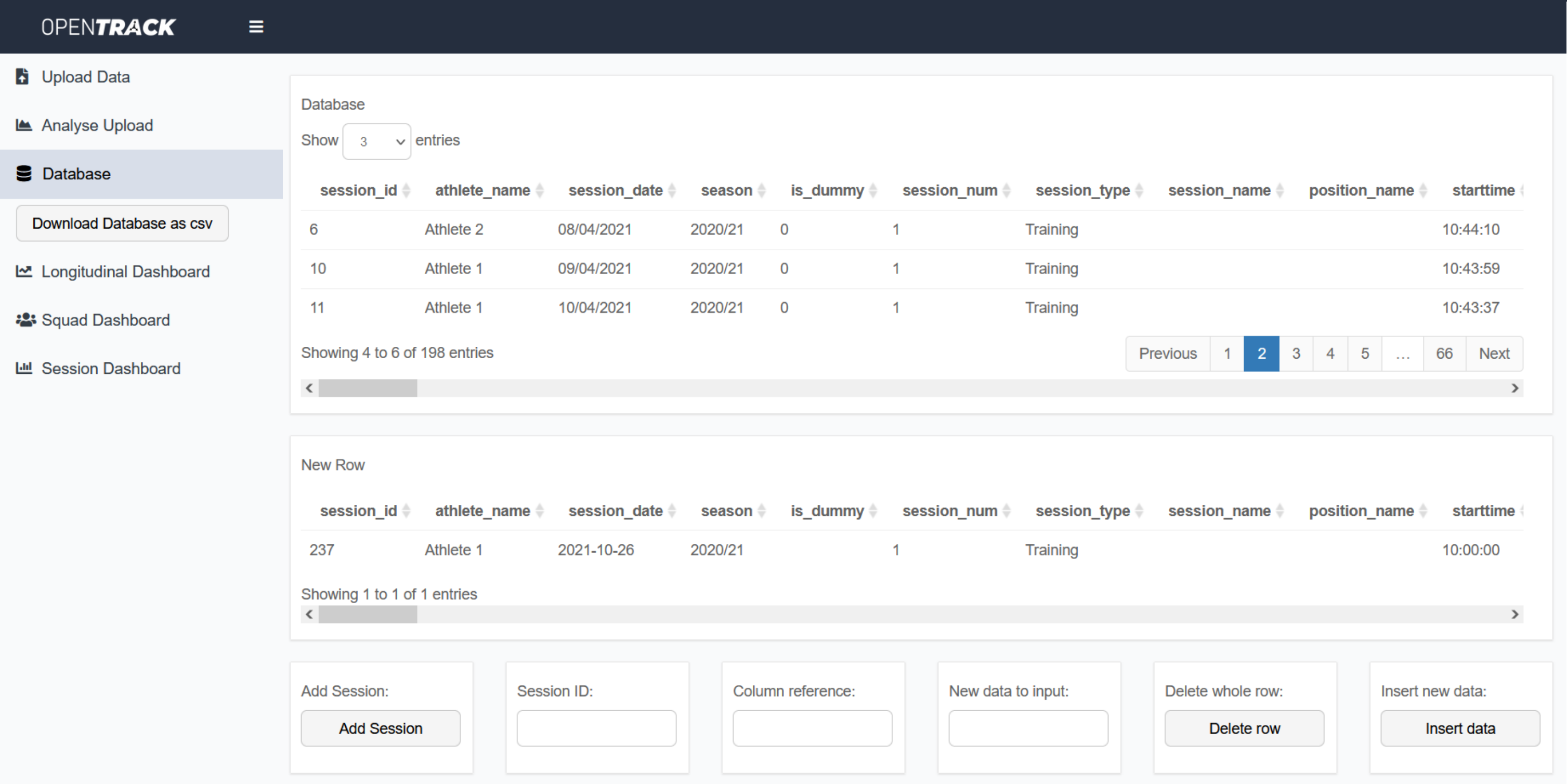
Task: Click Database table horizontal scrollbar right arrow
Action: click(x=1514, y=388)
